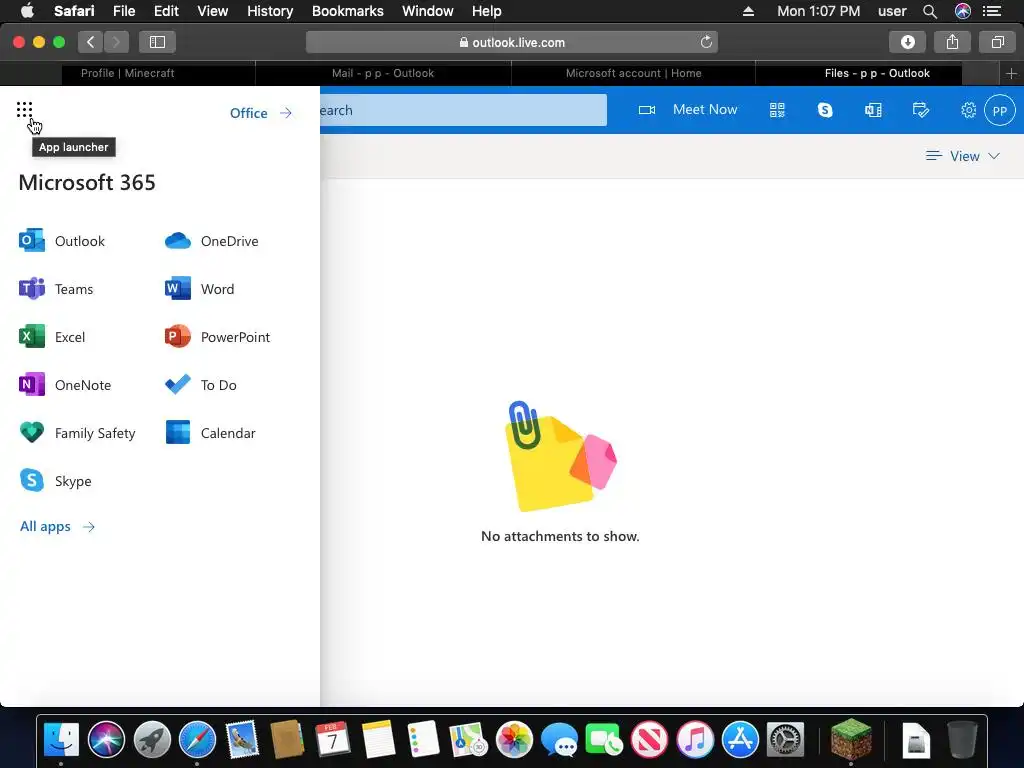Click into the Outlook search box
The image size is (1024, 768).
click(x=463, y=110)
